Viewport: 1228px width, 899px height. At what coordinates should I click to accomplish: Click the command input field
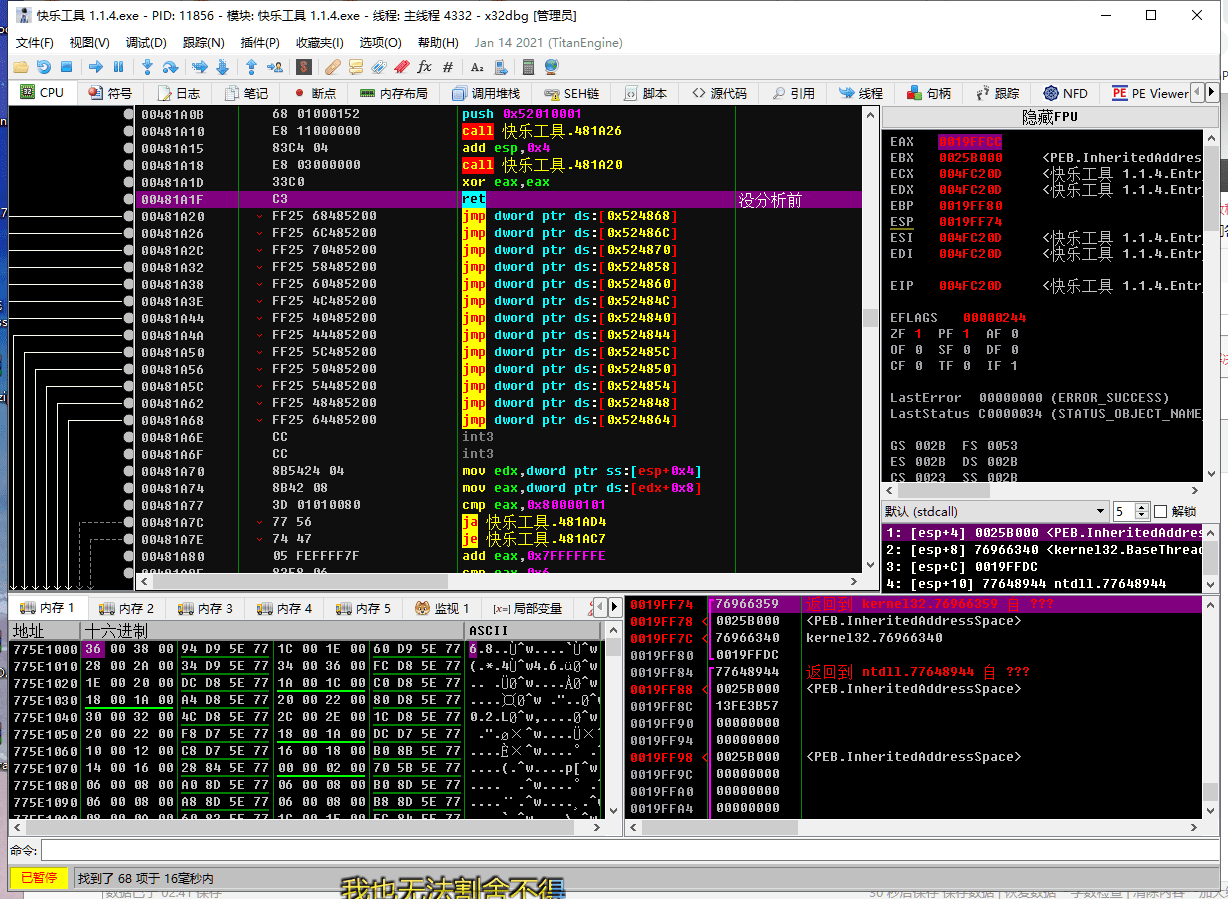(x=628, y=850)
